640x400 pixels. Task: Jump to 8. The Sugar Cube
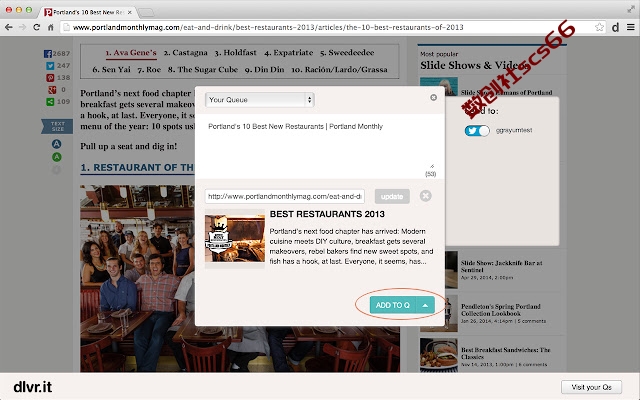[203, 69]
